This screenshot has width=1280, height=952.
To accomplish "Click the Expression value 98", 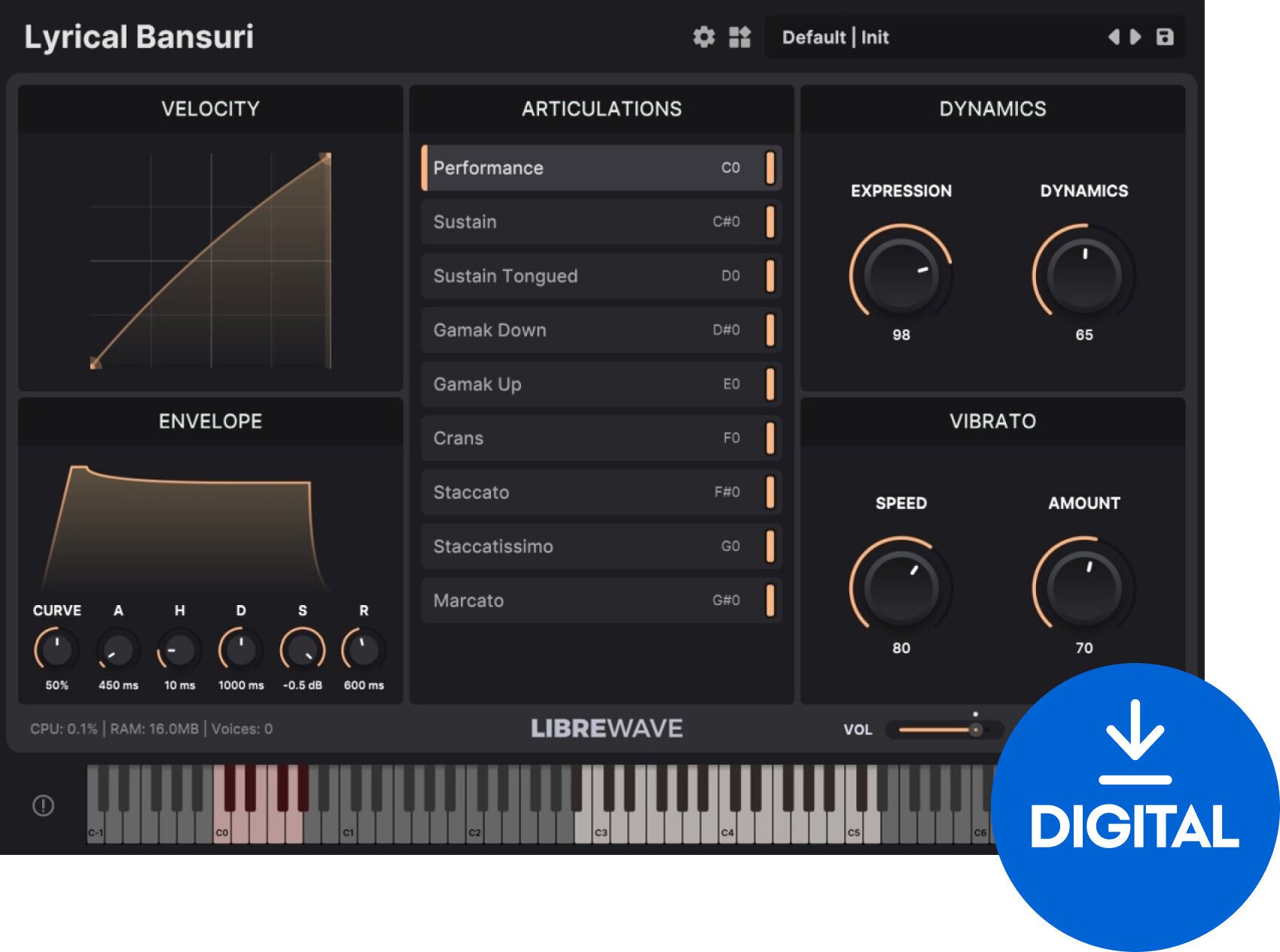I will (901, 335).
